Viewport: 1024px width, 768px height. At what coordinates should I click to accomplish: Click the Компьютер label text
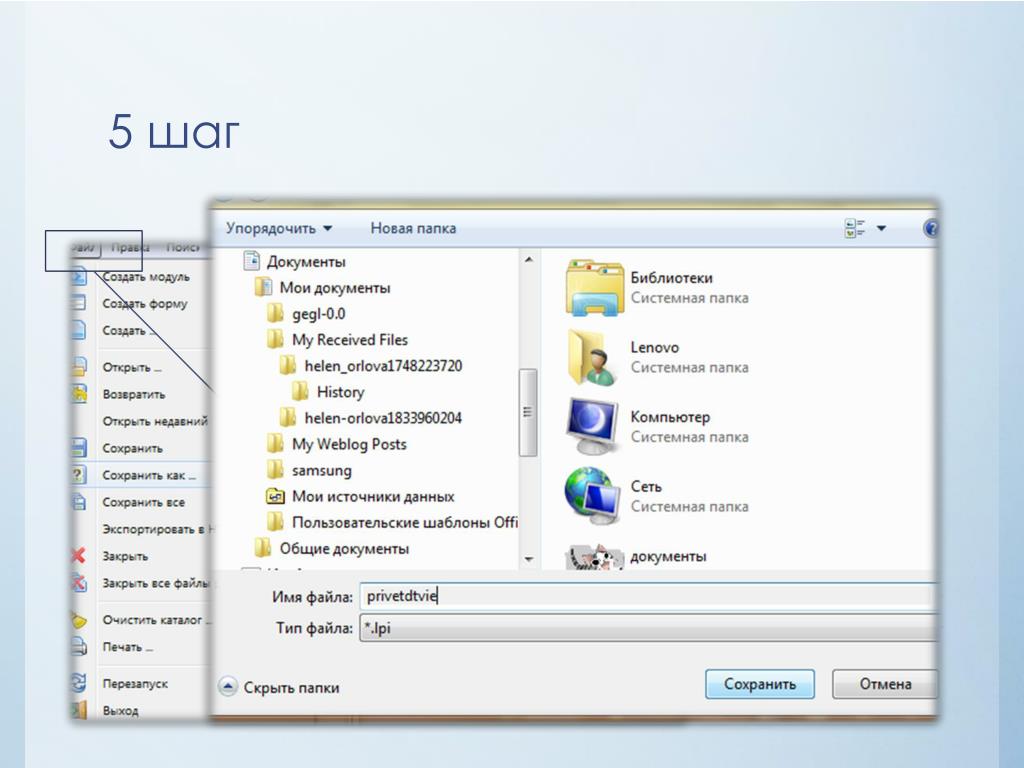(x=670, y=417)
